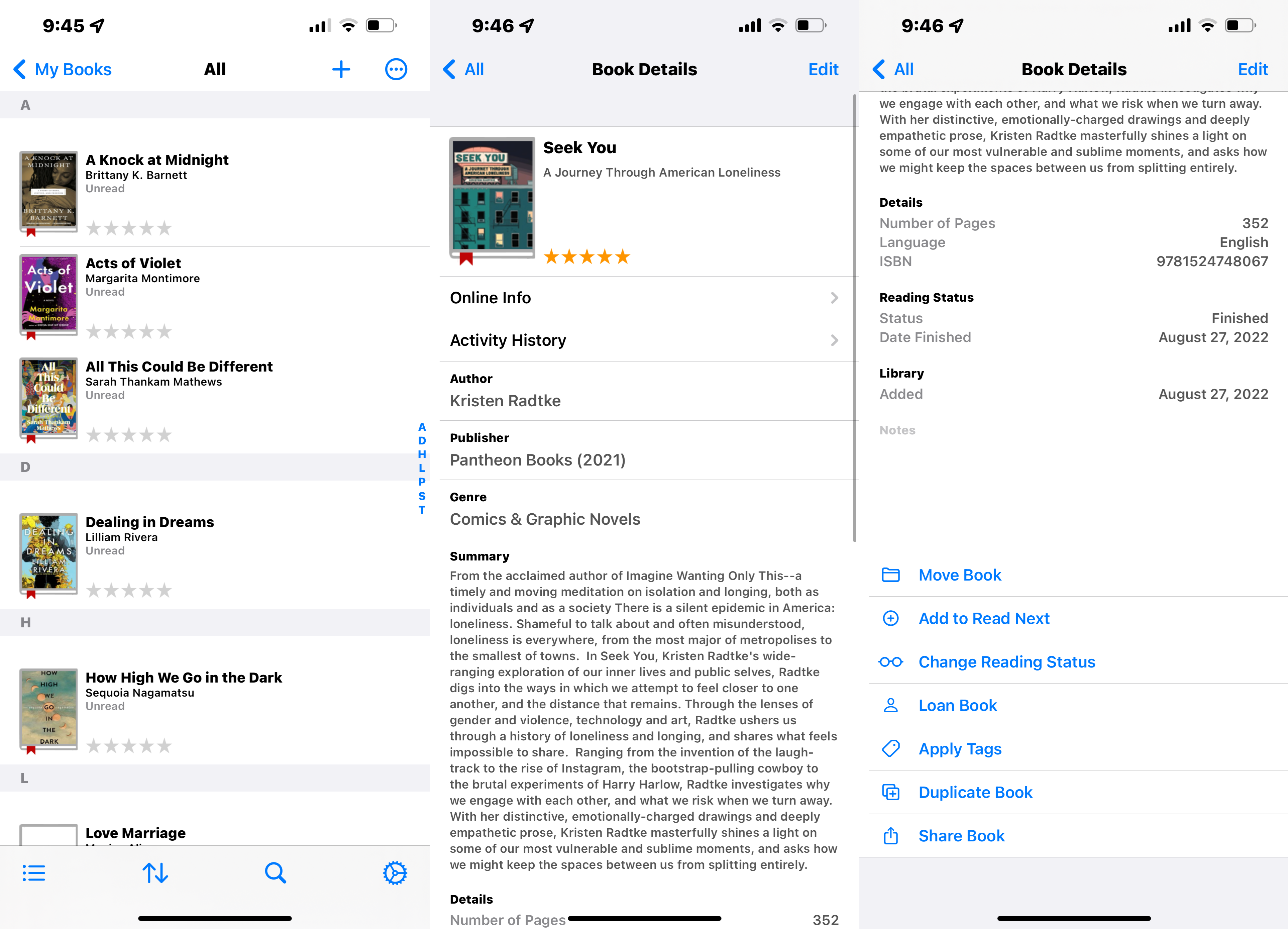The height and width of the screenshot is (929, 1288).
Task: Select Change Reading Status option
Action: coord(1007,661)
